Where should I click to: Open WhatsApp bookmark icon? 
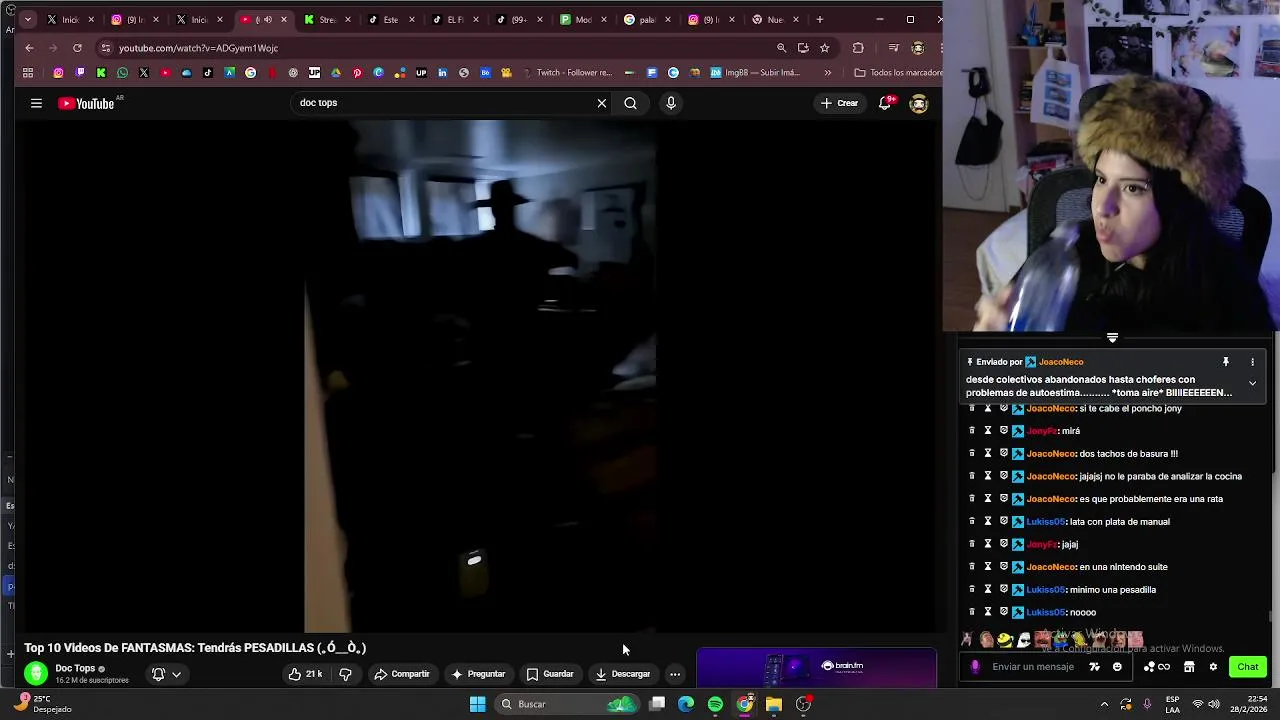pyautogui.click(x=122, y=73)
